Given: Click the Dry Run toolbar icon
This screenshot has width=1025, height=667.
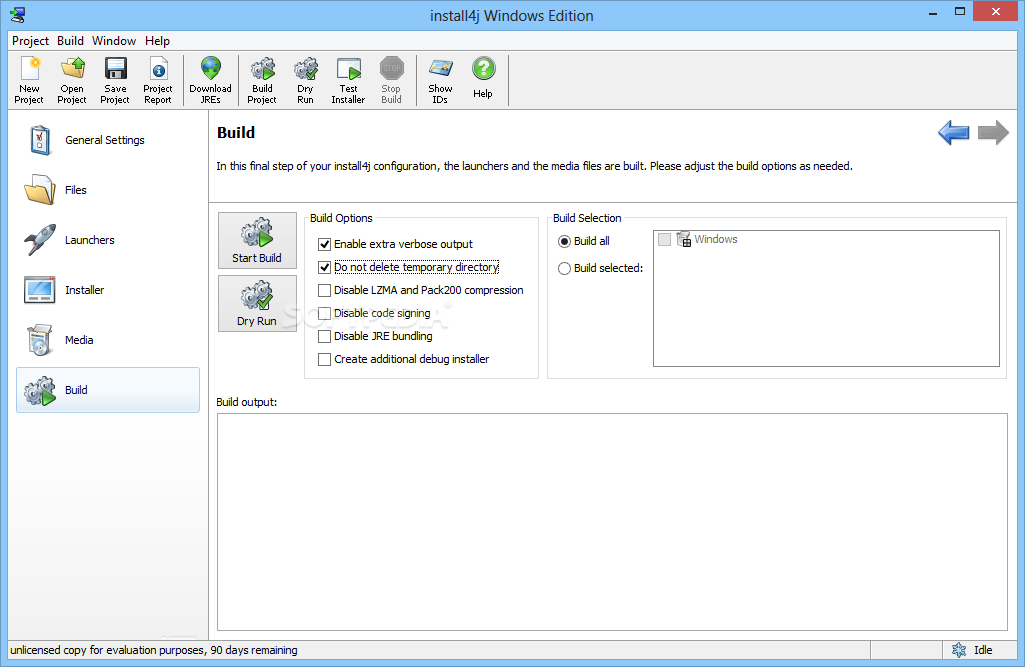Looking at the screenshot, I should click(x=305, y=69).
